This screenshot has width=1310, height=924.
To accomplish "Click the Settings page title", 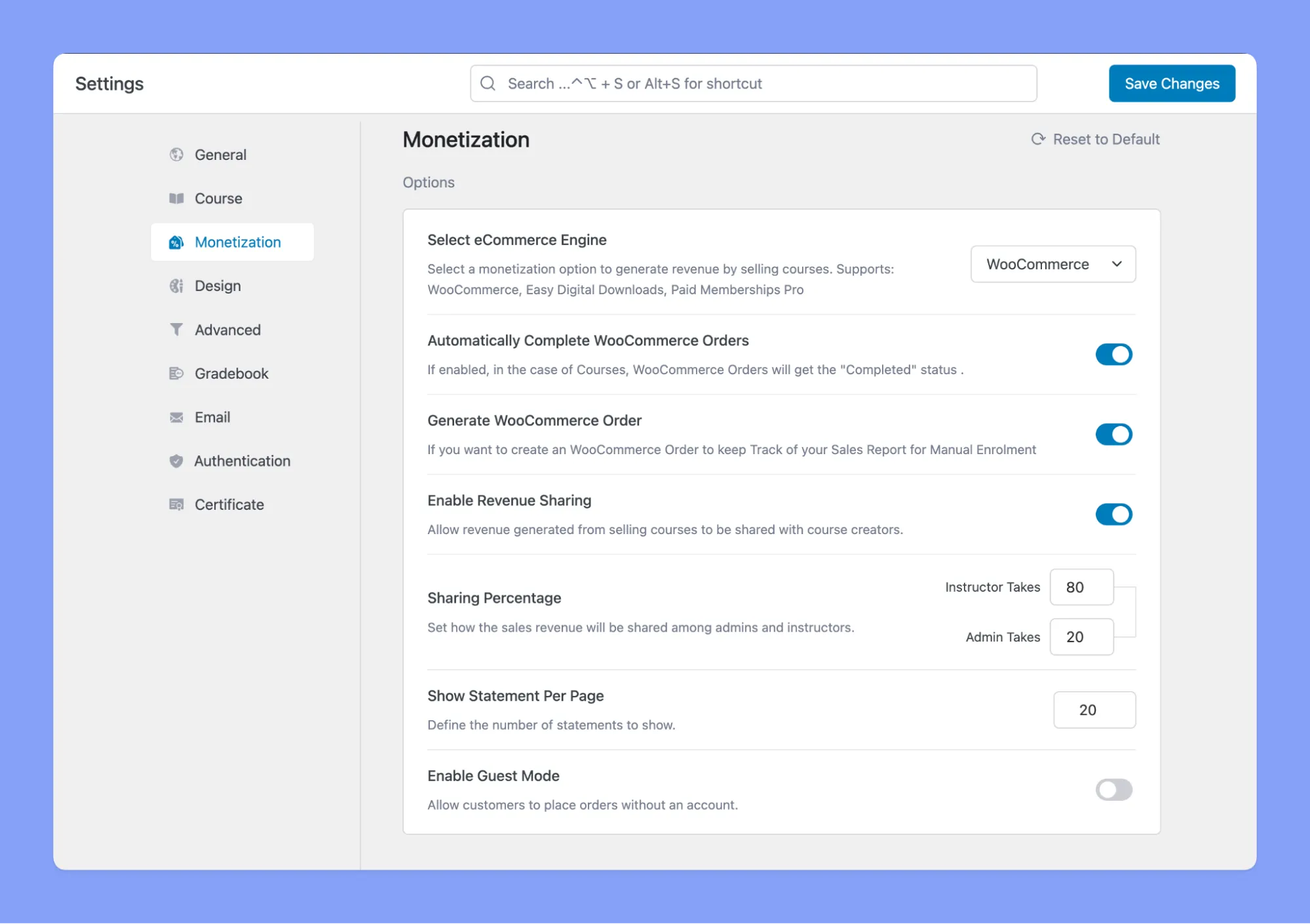I will (x=109, y=83).
